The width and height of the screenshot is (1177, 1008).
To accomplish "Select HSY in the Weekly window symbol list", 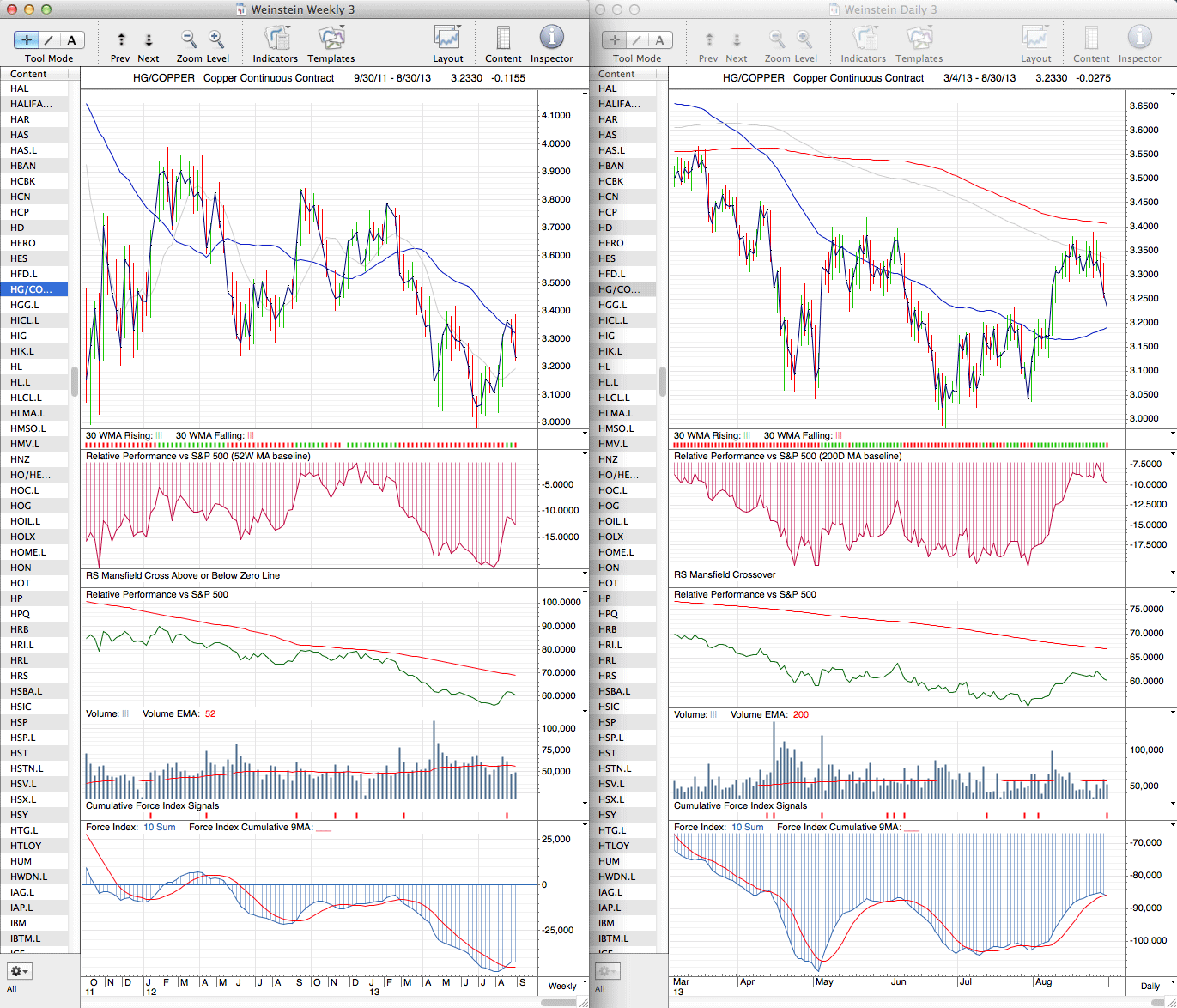I will click(19, 815).
